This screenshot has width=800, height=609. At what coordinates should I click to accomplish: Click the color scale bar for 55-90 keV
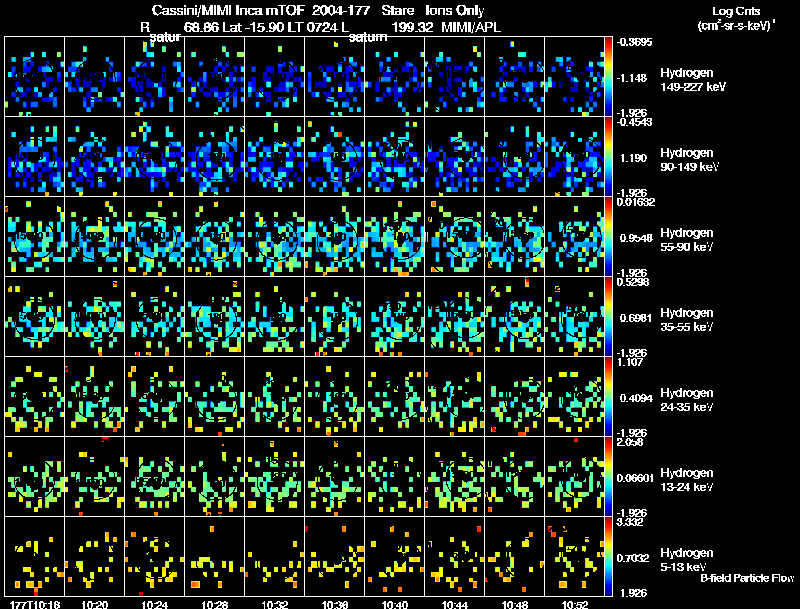608,237
